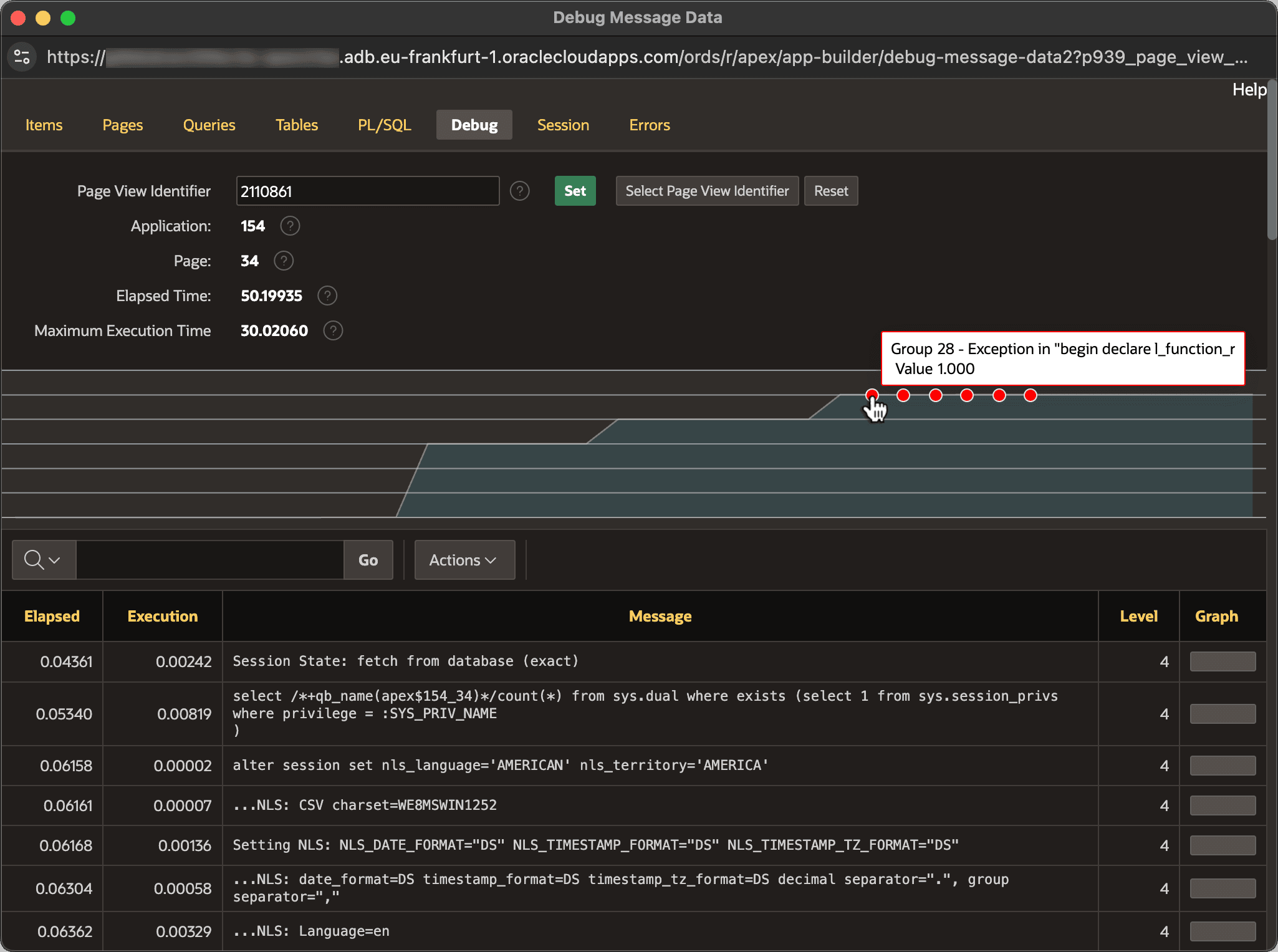
Task: Open the Queries tab
Action: point(209,125)
